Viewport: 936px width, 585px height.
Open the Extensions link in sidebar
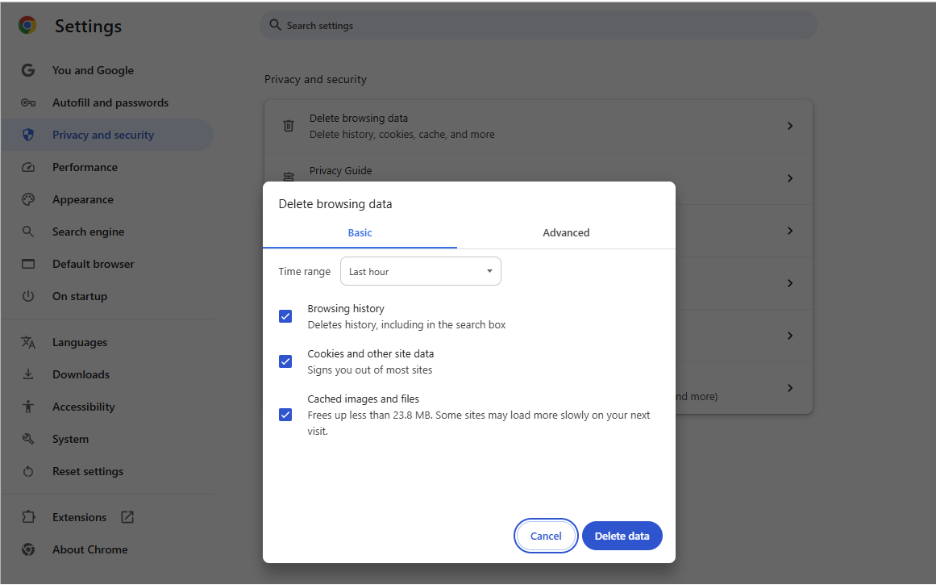pyautogui.click(x=79, y=517)
